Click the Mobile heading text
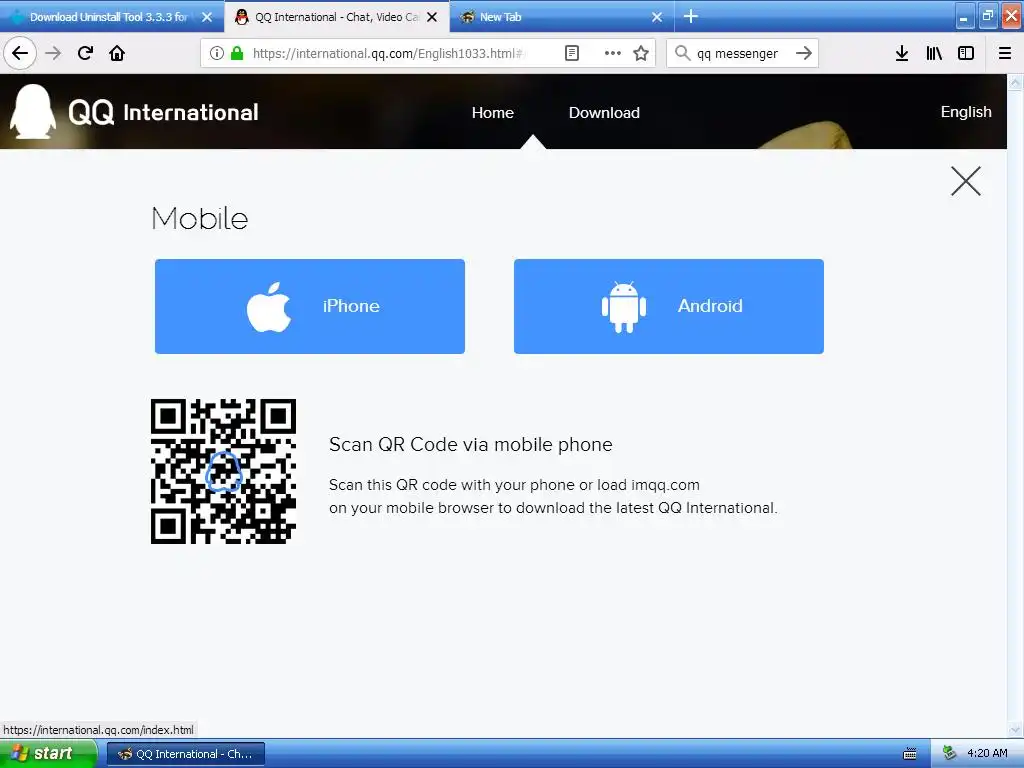The image size is (1024, 768). pos(200,219)
